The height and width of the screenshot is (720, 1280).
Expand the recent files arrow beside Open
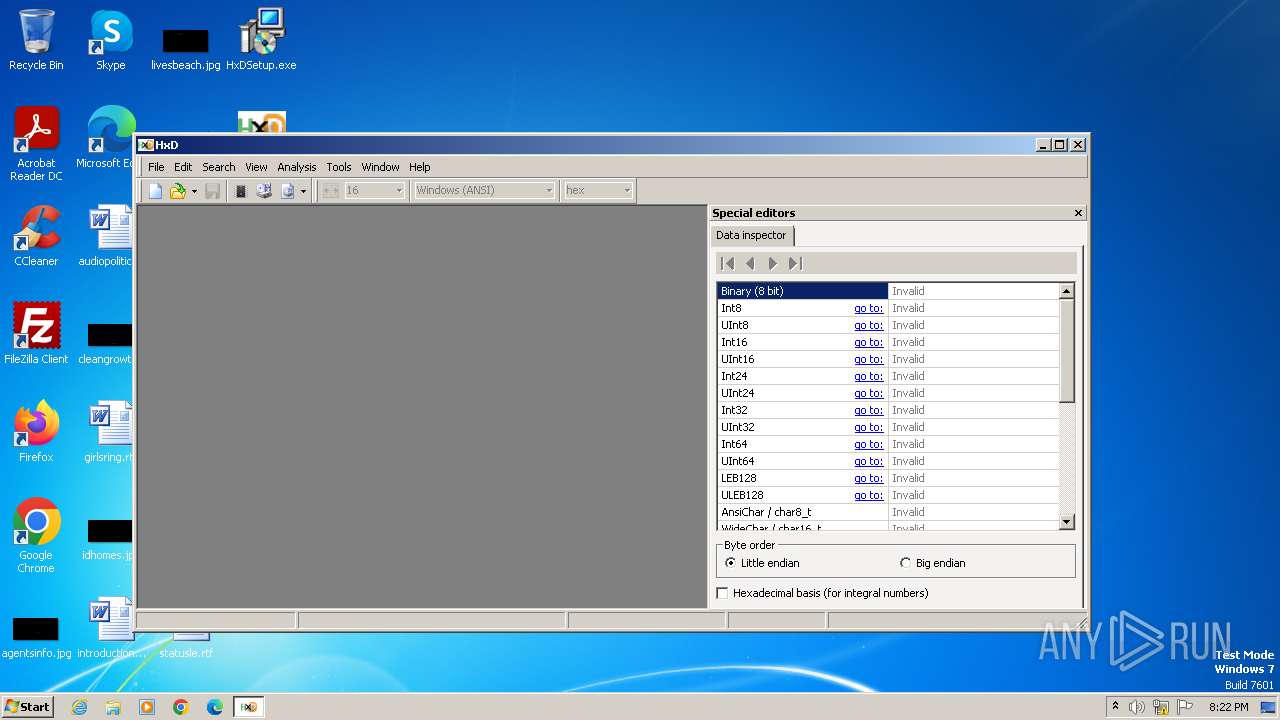[x=194, y=191]
